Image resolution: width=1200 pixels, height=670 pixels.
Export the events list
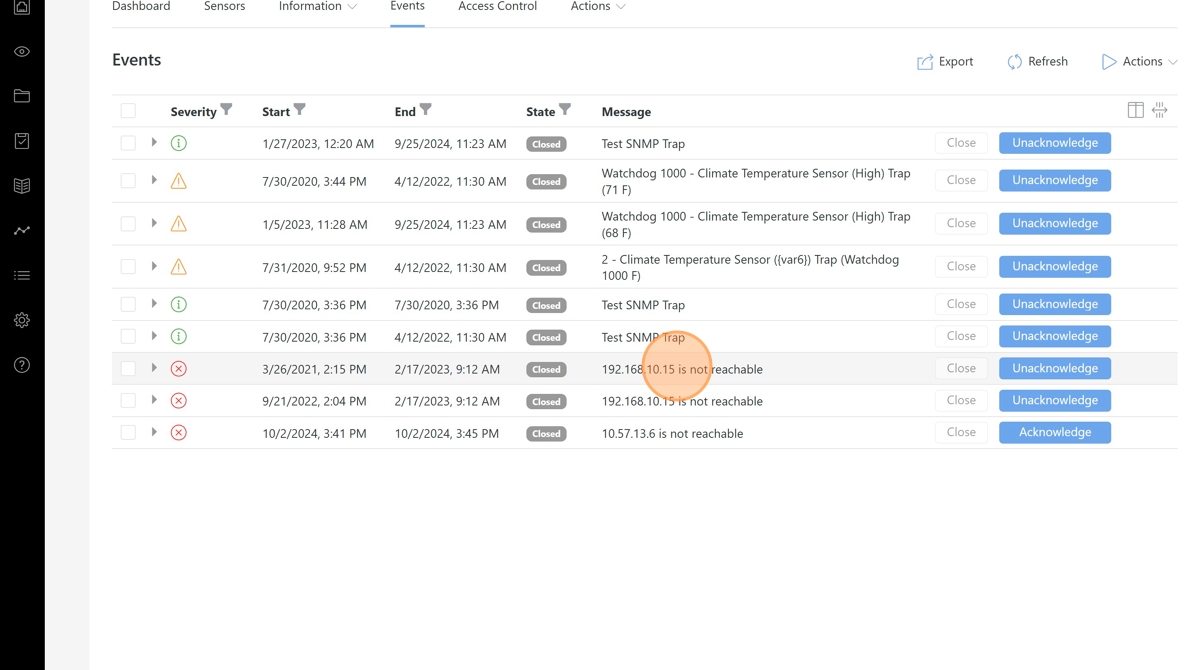(x=945, y=62)
